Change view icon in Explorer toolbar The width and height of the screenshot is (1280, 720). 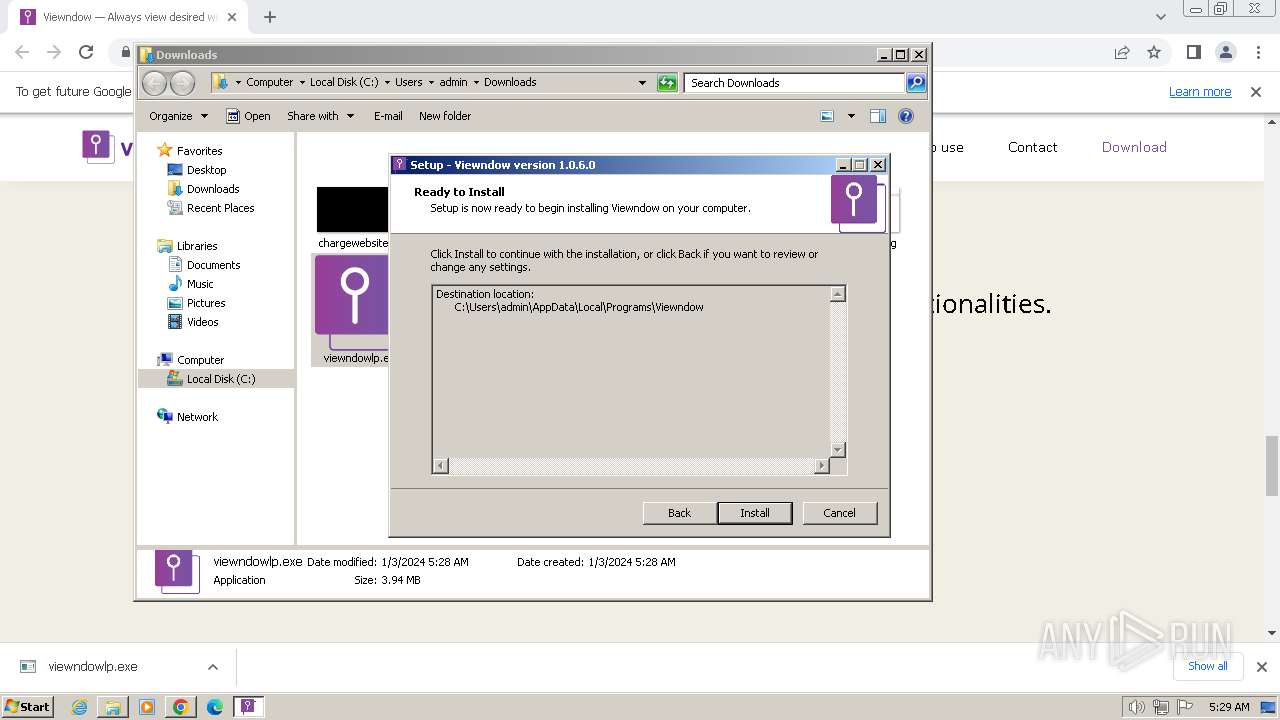click(827, 116)
